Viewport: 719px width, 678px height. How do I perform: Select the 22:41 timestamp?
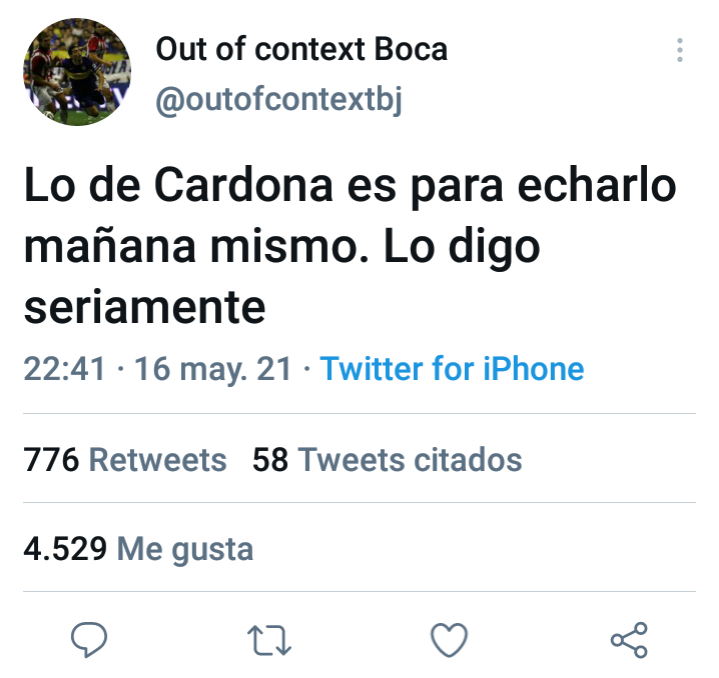(x=64, y=369)
